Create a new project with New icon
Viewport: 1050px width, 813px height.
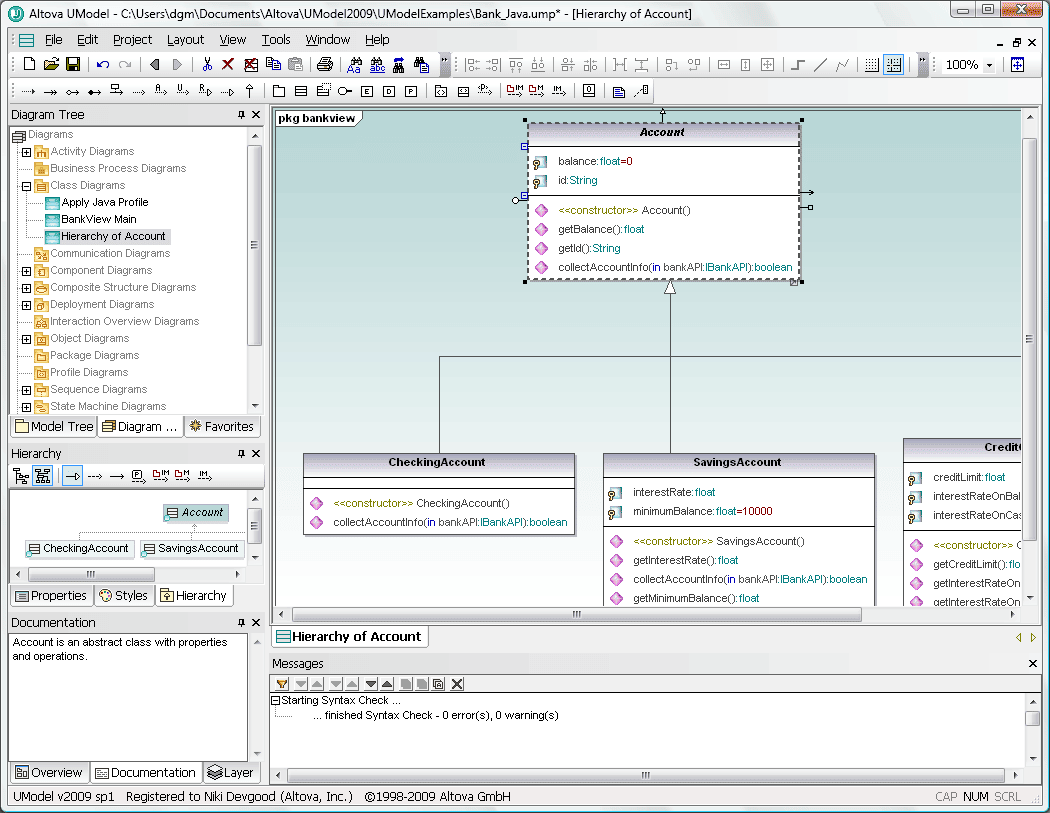29,64
